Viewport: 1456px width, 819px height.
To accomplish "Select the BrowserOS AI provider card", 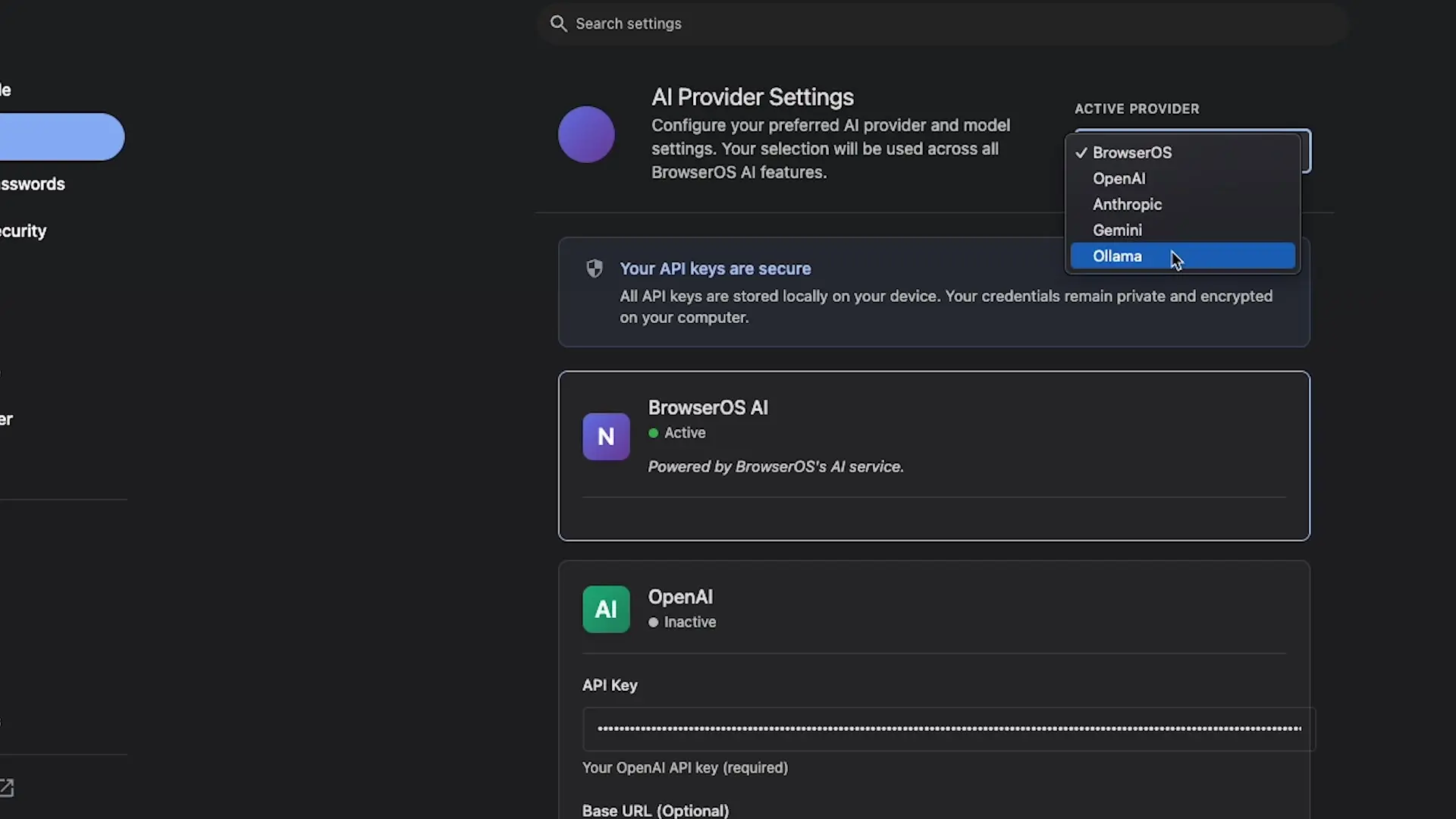I will tap(934, 456).
